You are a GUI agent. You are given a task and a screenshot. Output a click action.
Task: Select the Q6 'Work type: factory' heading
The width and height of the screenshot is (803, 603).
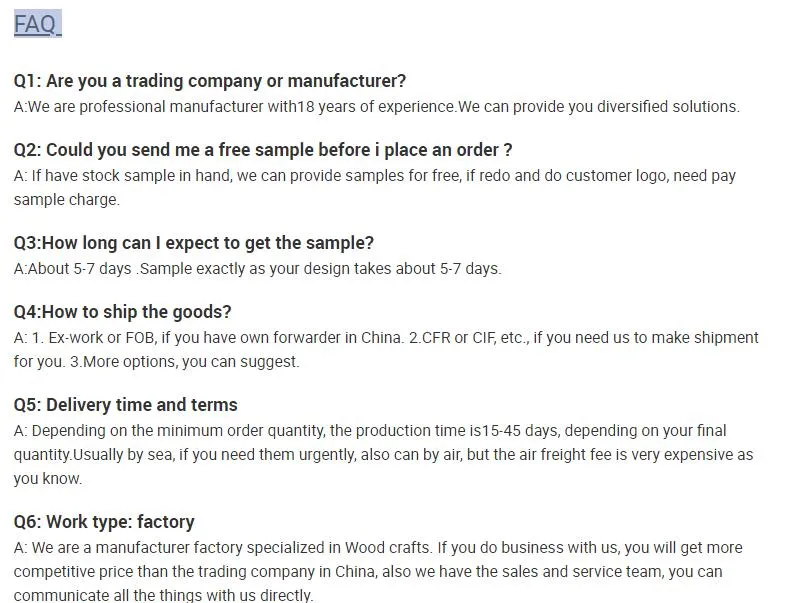104,522
